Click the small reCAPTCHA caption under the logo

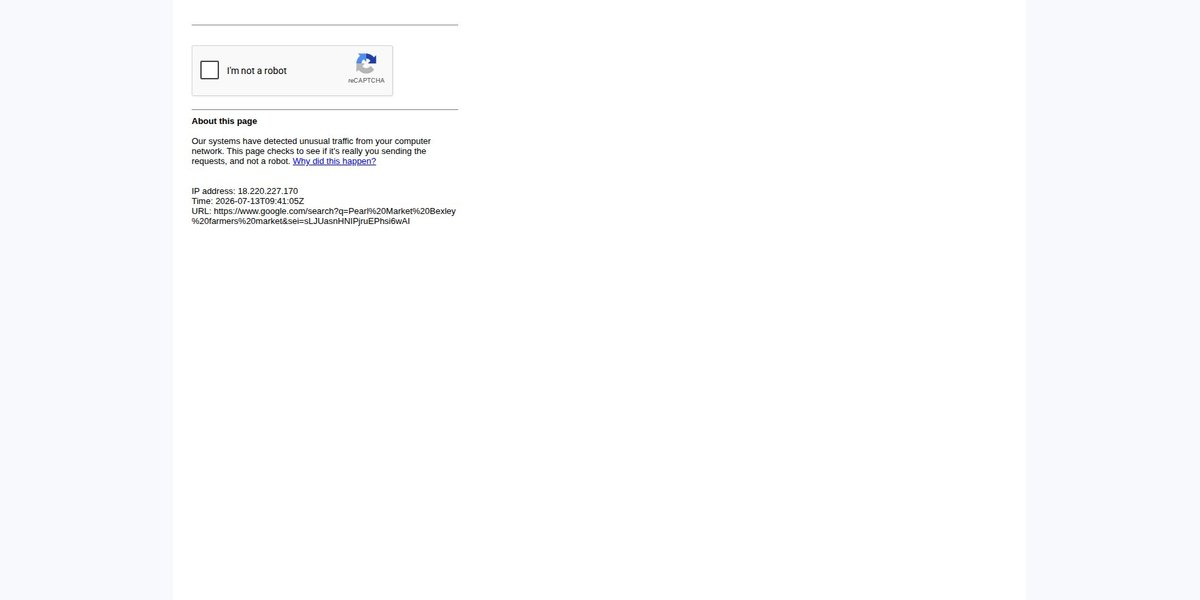pyautogui.click(x=366, y=81)
